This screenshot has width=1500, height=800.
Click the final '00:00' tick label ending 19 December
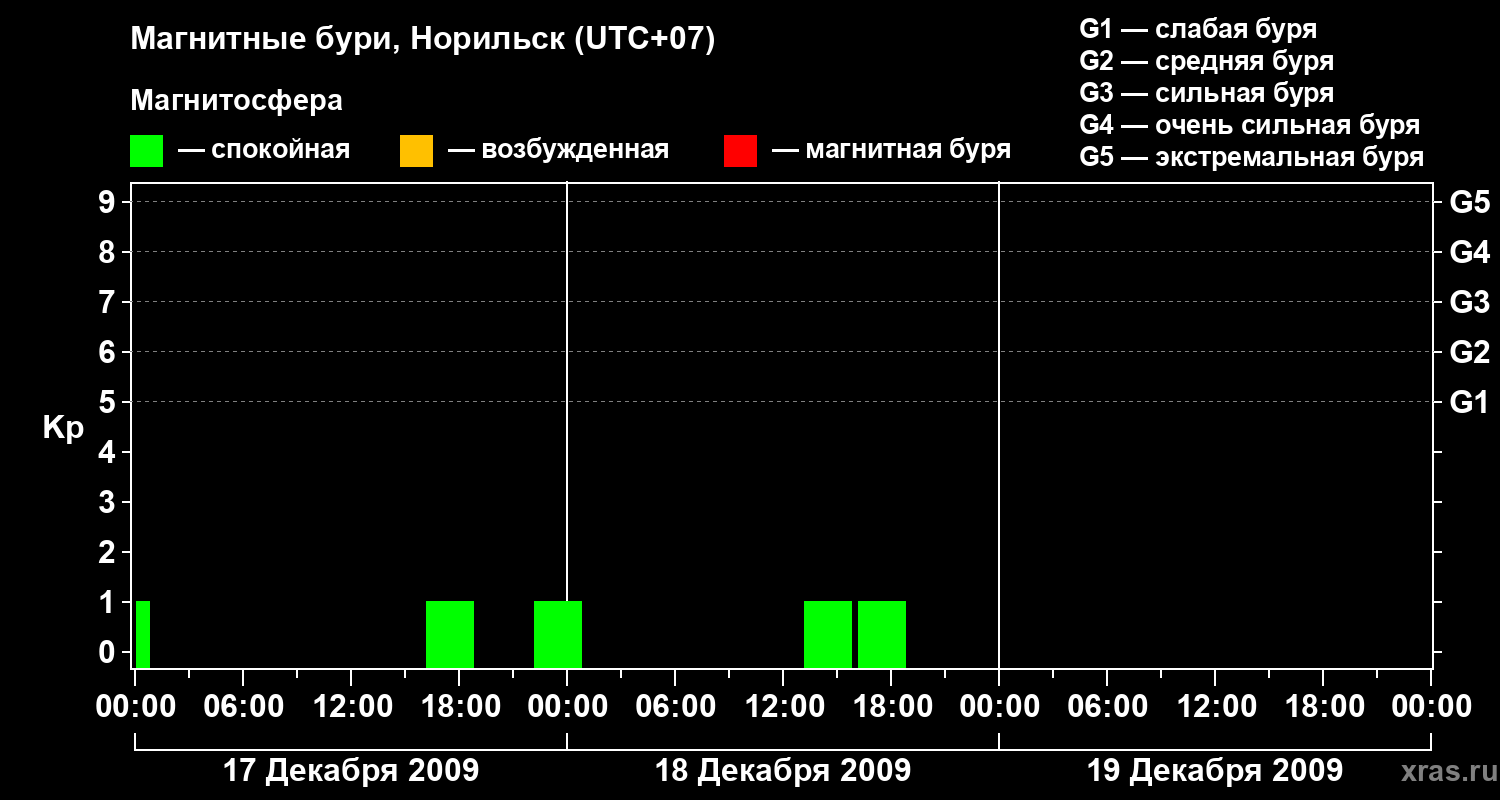1431,707
